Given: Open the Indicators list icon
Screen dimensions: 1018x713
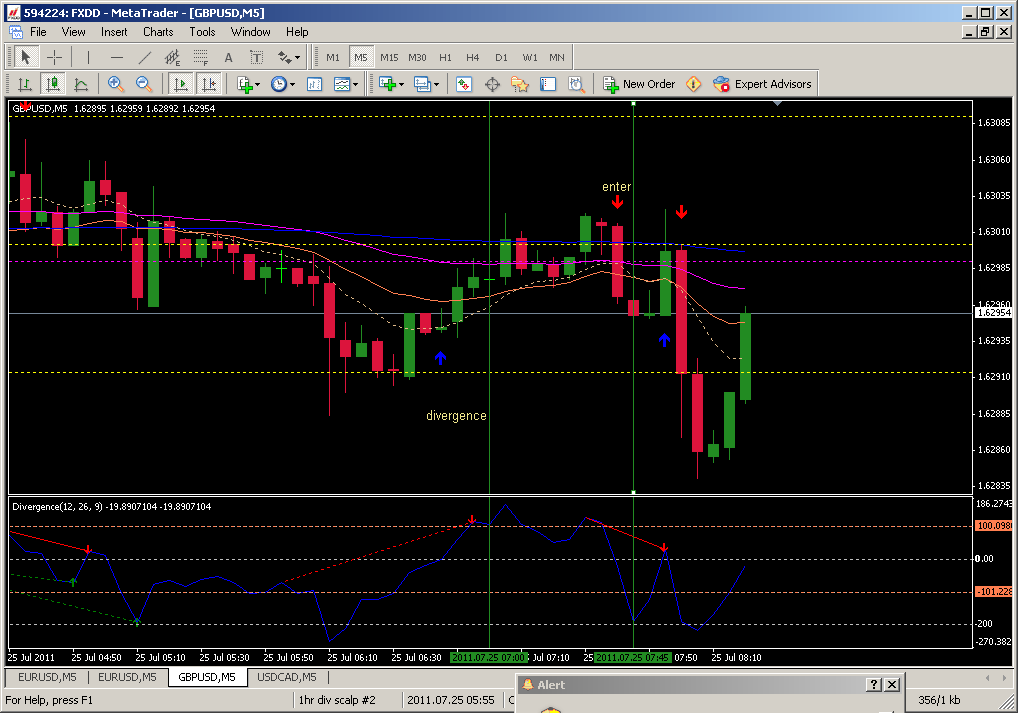Looking at the screenshot, I should [x=245, y=84].
